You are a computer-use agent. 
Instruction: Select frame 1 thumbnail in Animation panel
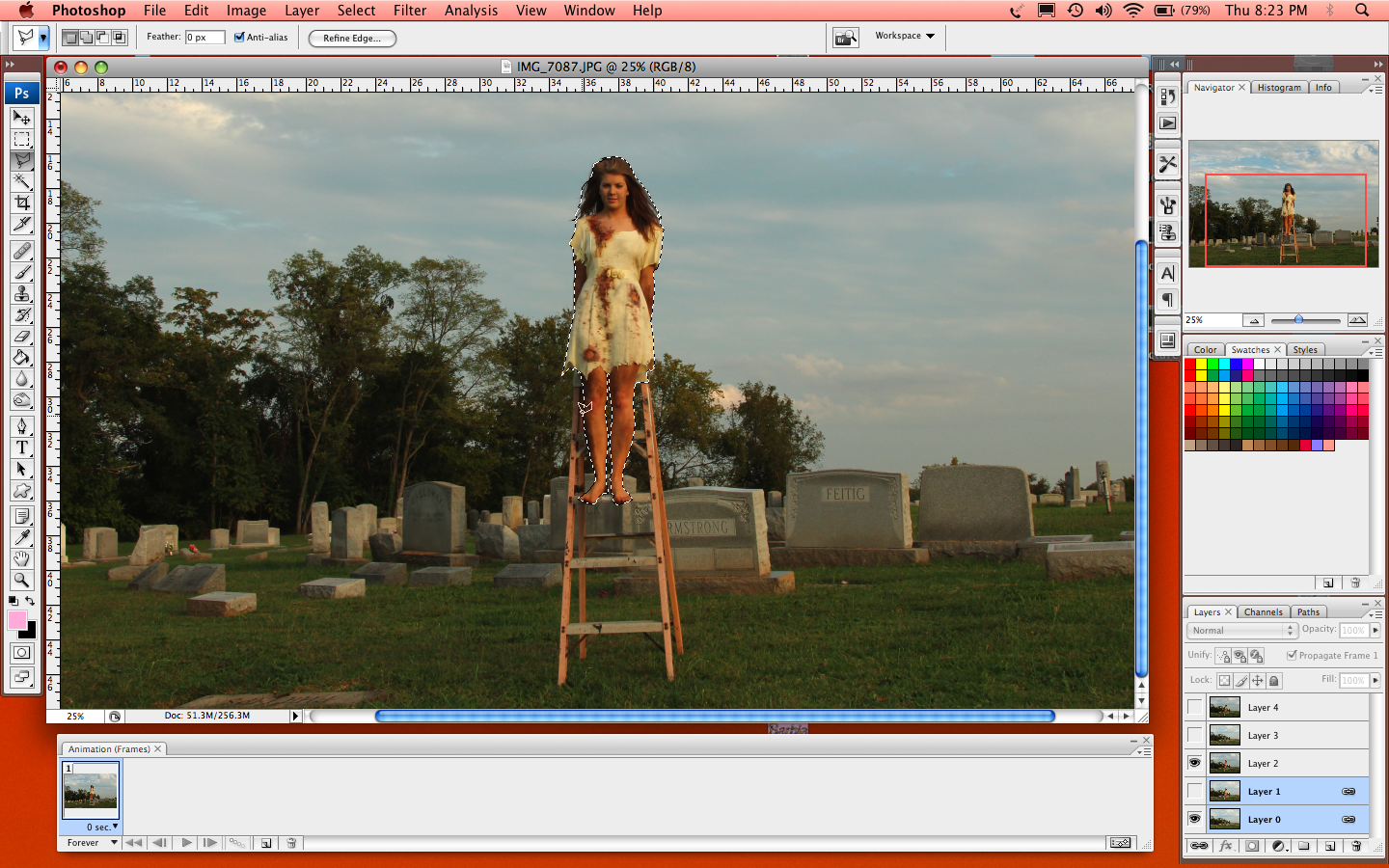coord(91,790)
